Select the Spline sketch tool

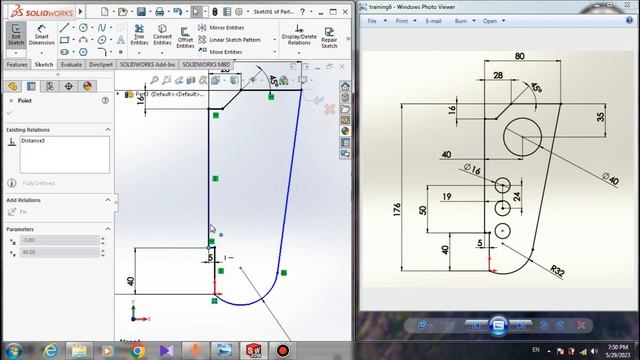pyautogui.click(x=102, y=28)
